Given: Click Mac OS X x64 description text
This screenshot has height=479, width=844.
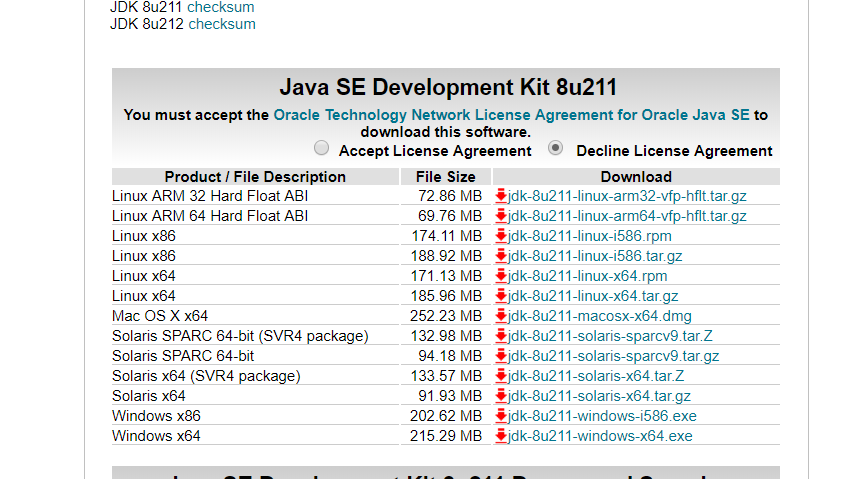Looking at the screenshot, I should point(160,316).
